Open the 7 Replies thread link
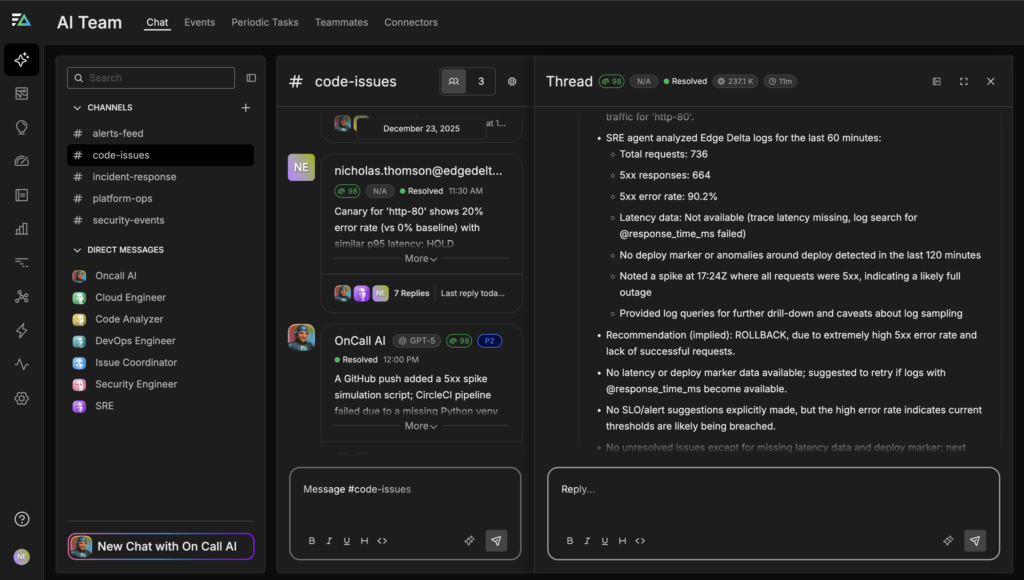The image size is (1024, 580). pos(411,293)
